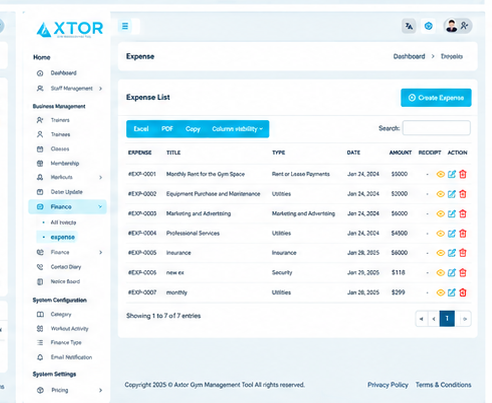The image size is (492, 403).
Task: View expense #EXP-0004 with eye icon
Action: [x=441, y=233]
